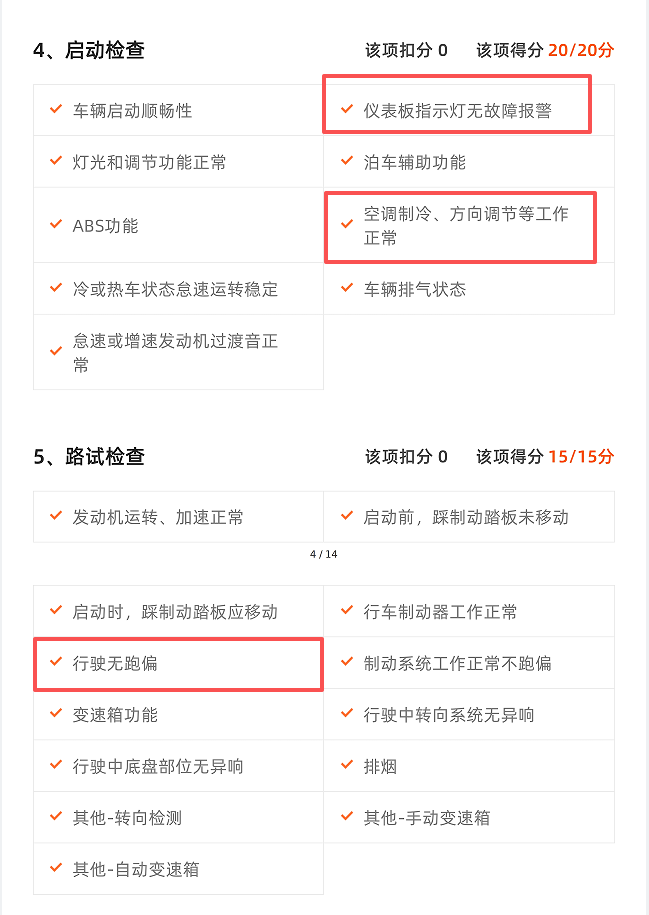This screenshot has height=915, width=649.
Task: Click the 15/15分 score for 路试检查
Action: pyautogui.click(x=580, y=457)
